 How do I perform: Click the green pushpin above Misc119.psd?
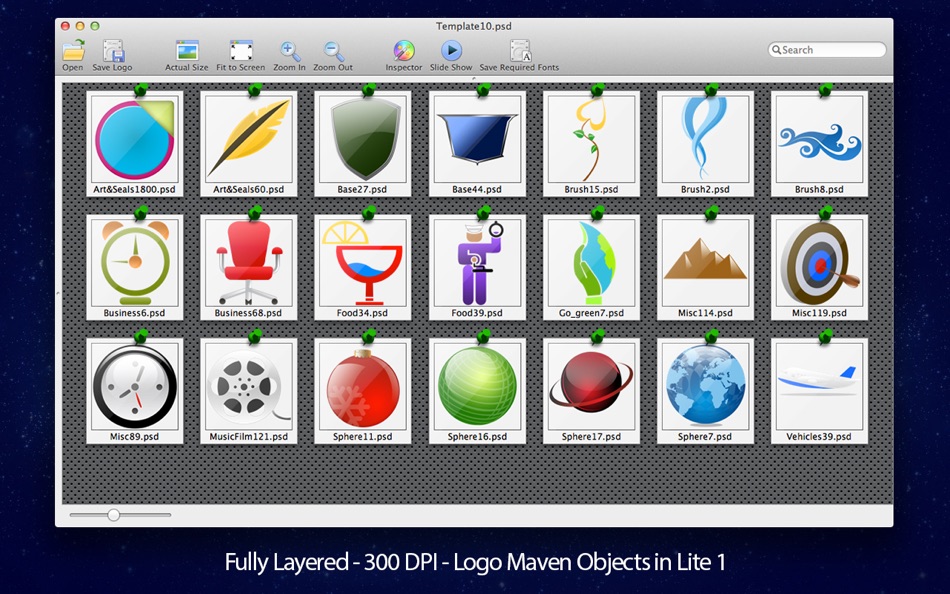825,213
